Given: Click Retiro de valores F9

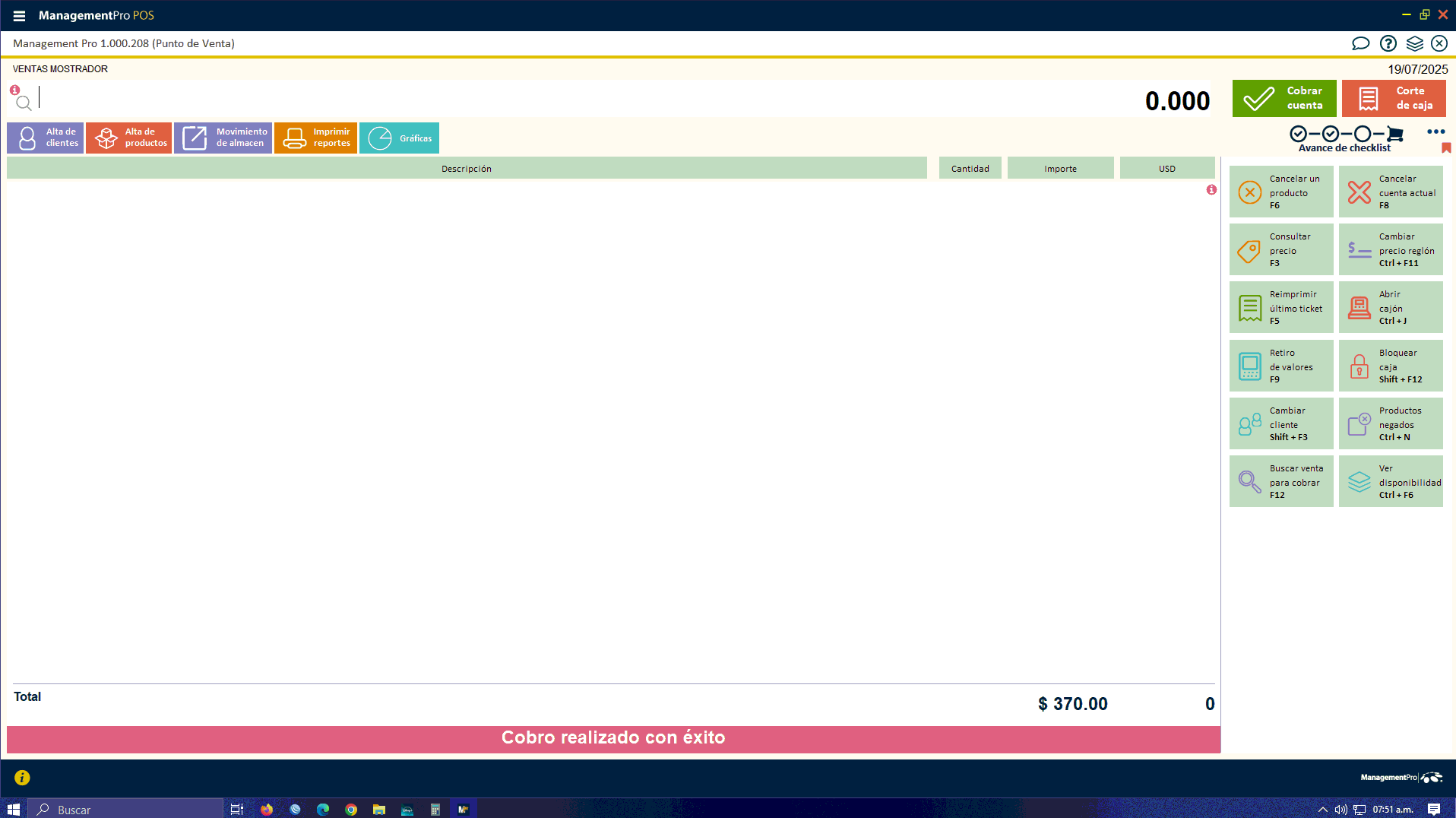Looking at the screenshot, I should (x=1281, y=366).
